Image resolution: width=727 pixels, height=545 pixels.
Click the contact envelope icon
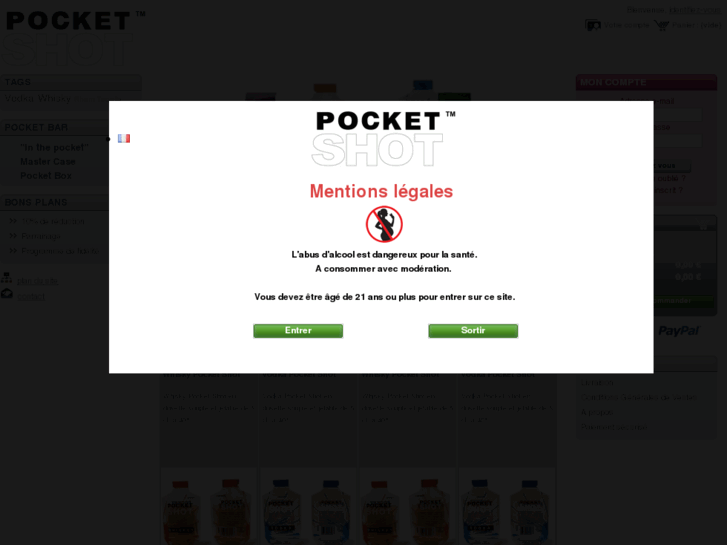pyautogui.click(x=6, y=294)
